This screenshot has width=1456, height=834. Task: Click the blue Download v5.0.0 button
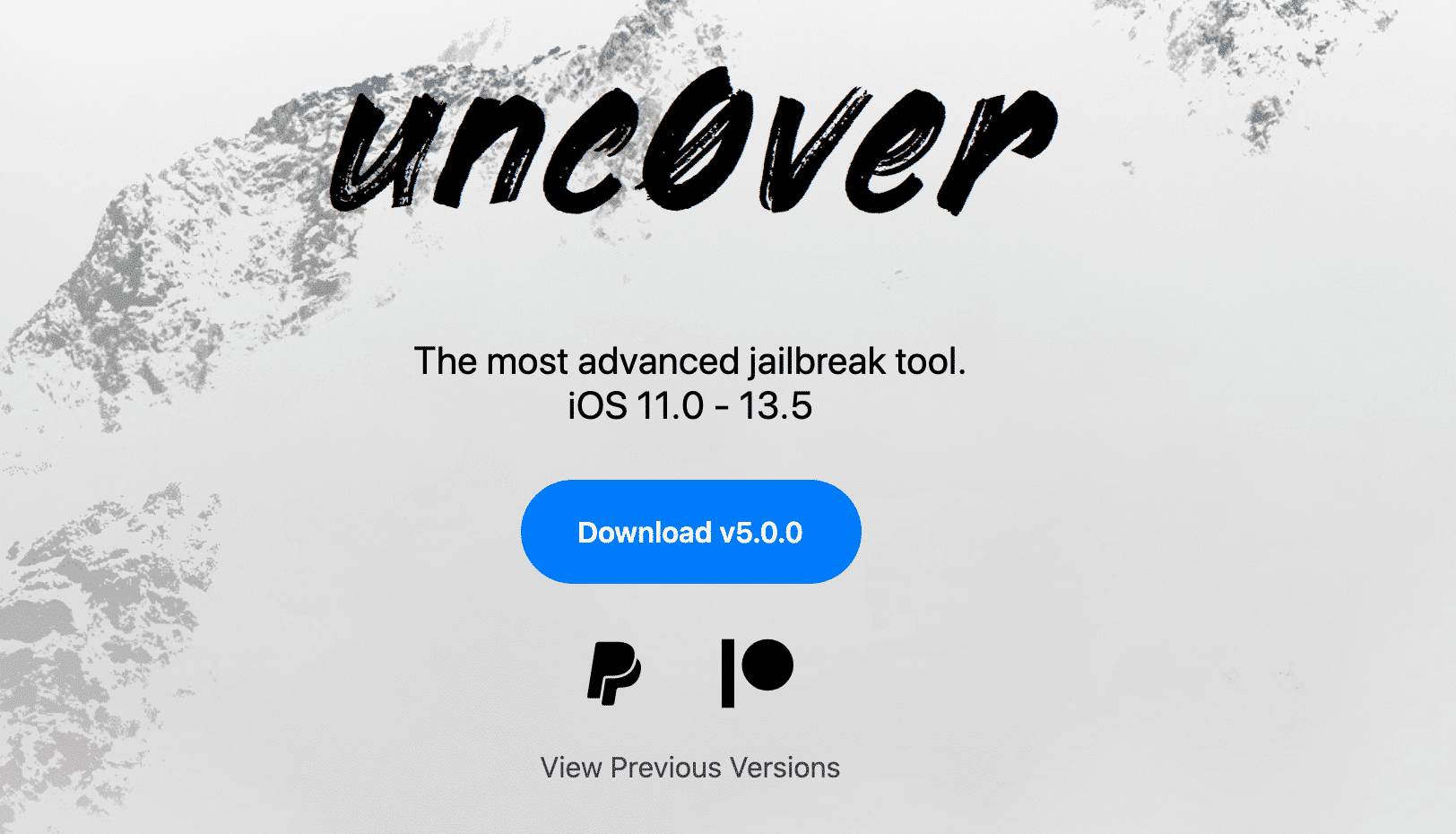690,532
